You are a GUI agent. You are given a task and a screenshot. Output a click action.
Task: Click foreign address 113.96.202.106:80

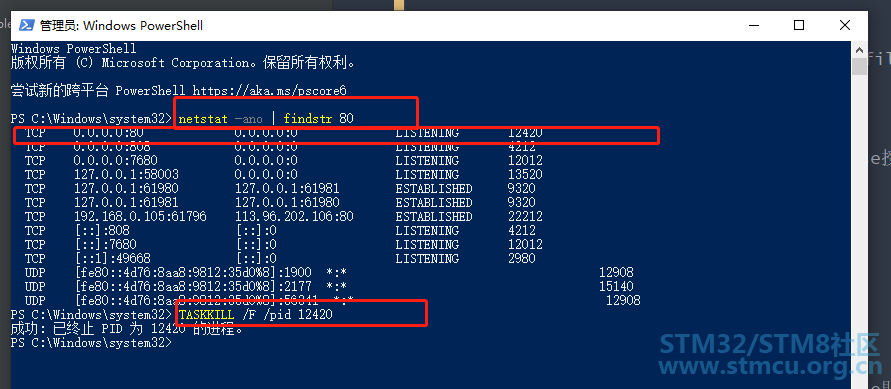click(294, 217)
